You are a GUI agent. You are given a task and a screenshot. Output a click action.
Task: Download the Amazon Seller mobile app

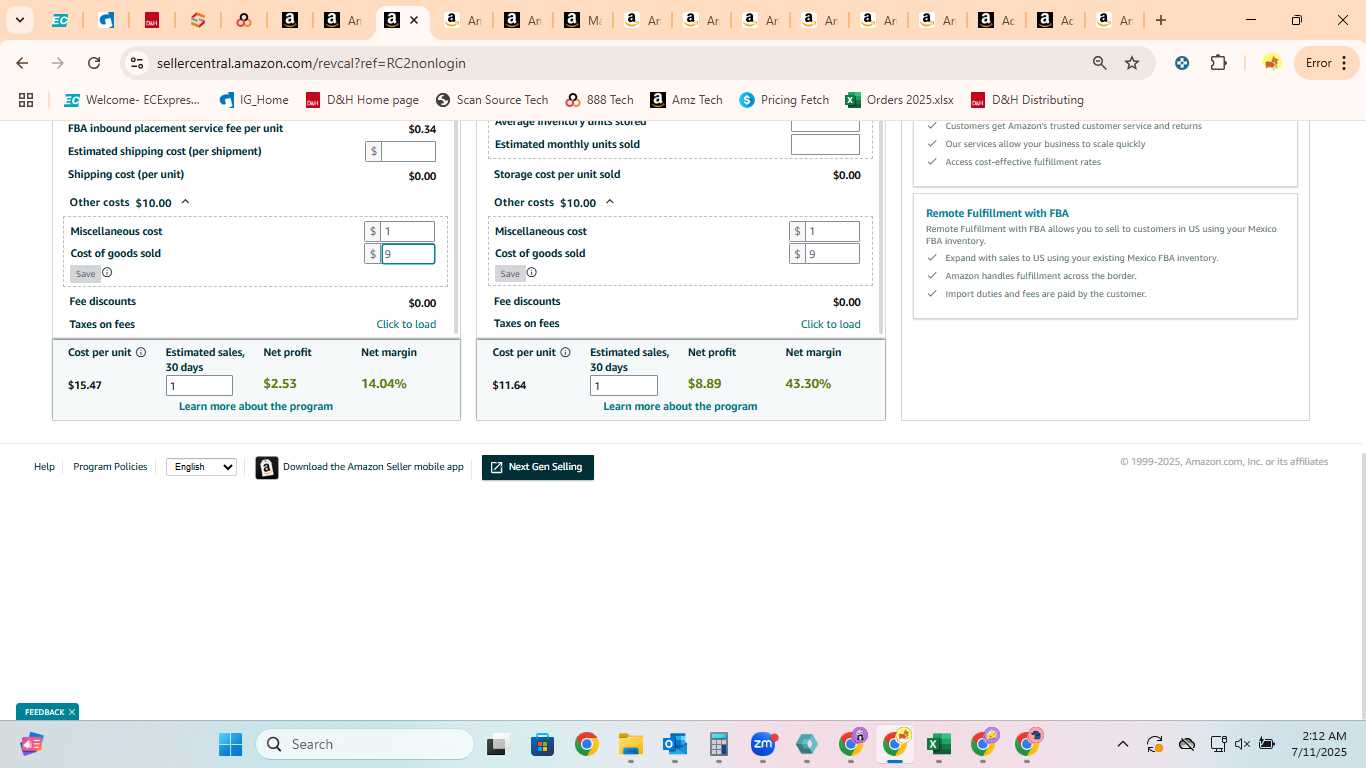[360, 467]
